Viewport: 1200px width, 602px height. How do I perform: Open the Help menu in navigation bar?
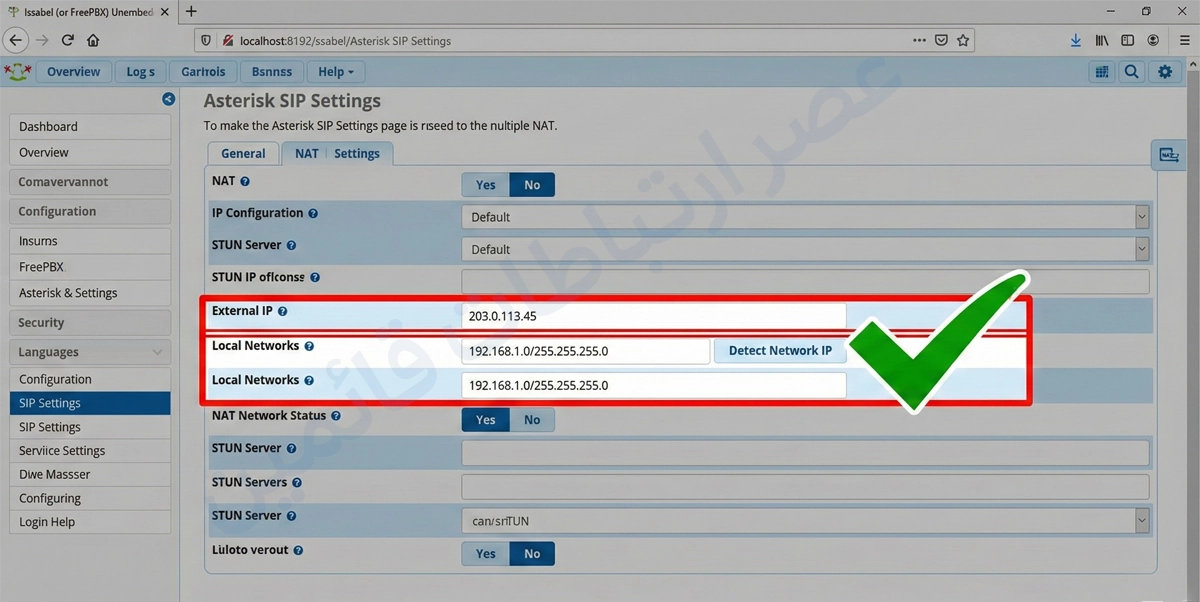pos(335,72)
